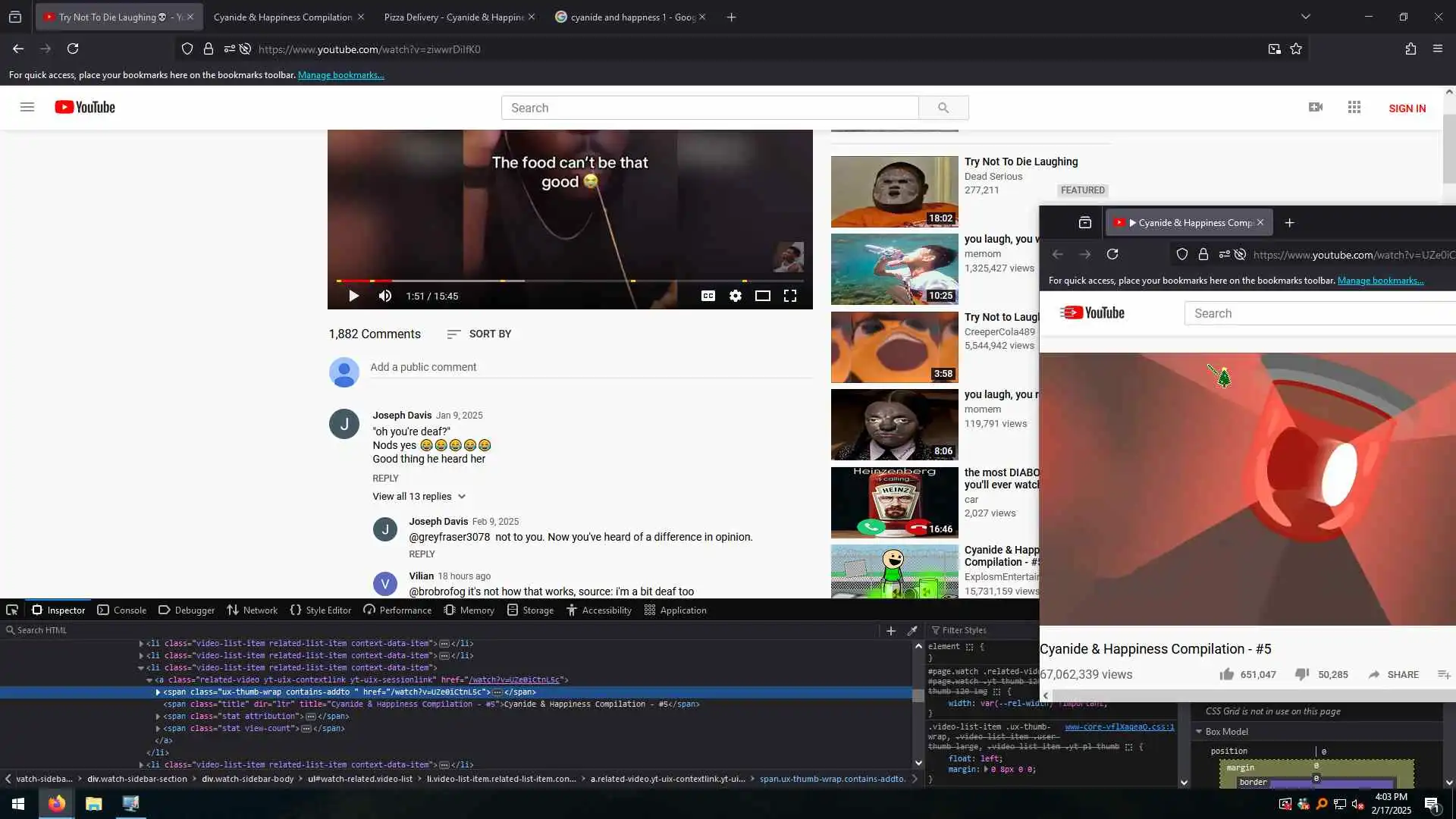Enter fullscreen on the video player
Viewport: 1456px width, 819px height.
coord(789,296)
